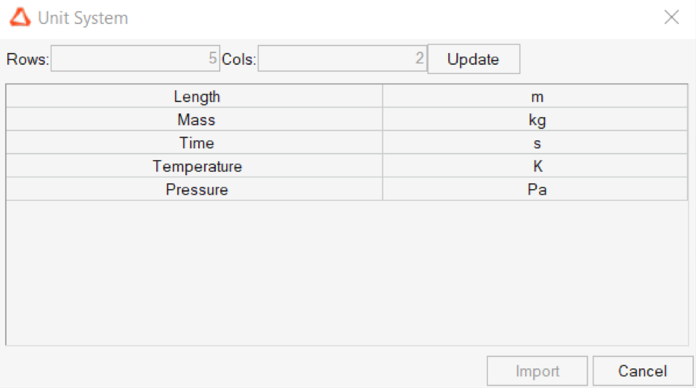Select the 'K' unit cell

coord(535,166)
